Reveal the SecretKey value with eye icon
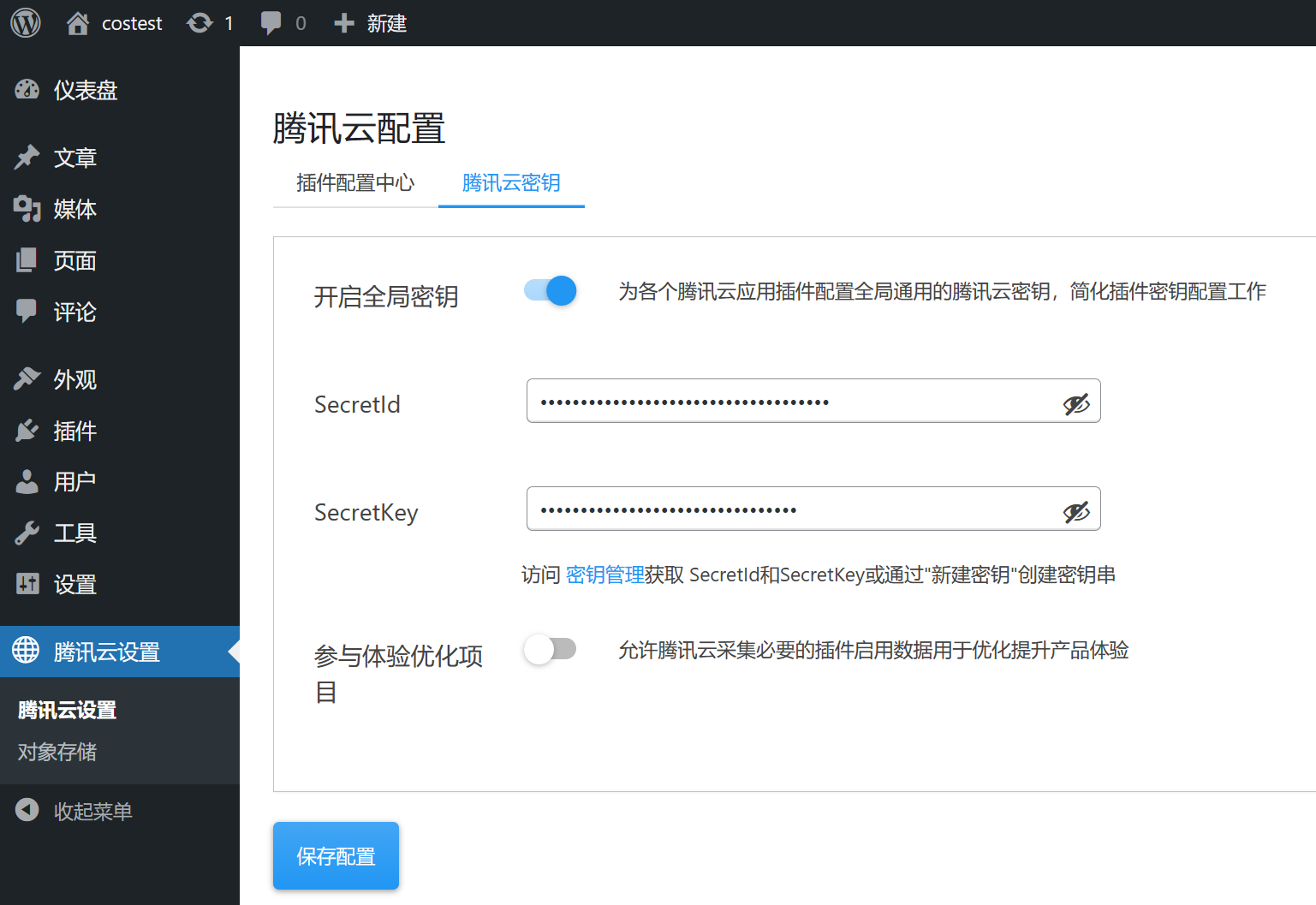The height and width of the screenshot is (905, 1316). click(x=1076, y=512)
